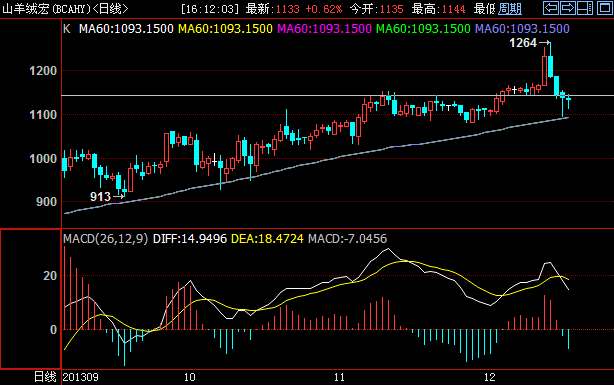
Task: Select the yellow MA60:1093.1500 indicator label
Action: point(225,29)
